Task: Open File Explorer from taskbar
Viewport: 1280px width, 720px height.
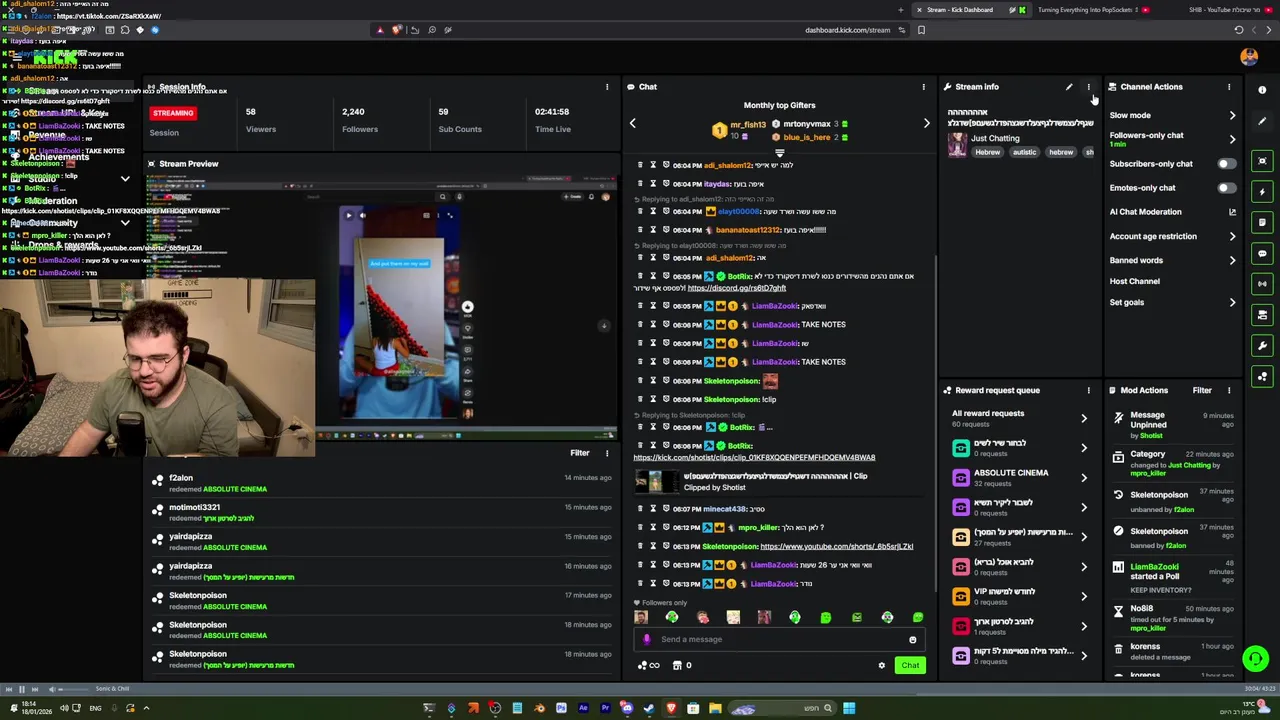Action: pyautogui.click(x=715, y=709)
